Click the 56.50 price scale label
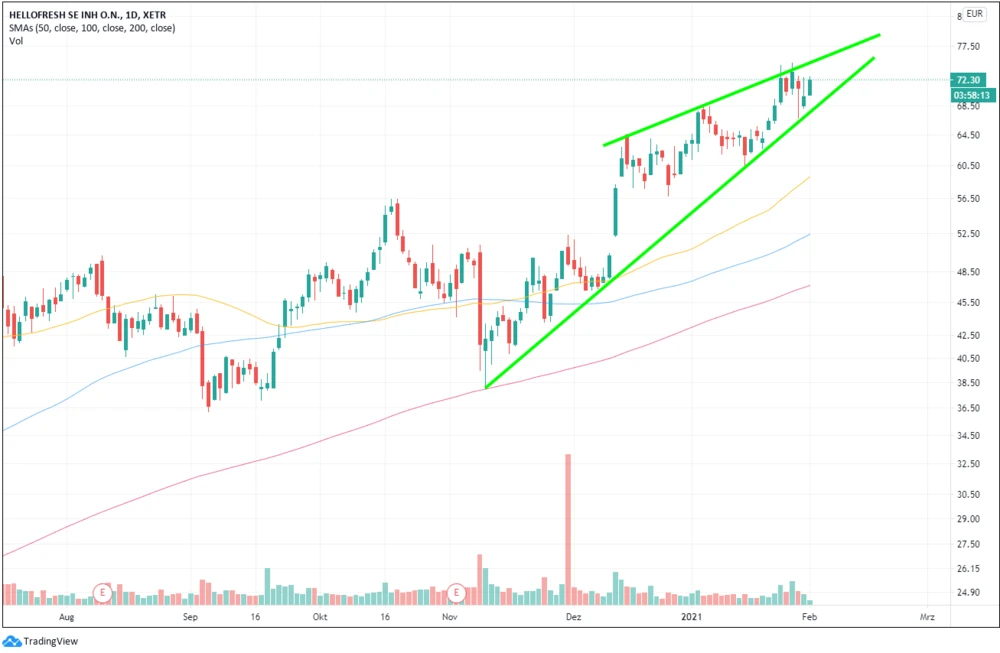 coord(967,199)
